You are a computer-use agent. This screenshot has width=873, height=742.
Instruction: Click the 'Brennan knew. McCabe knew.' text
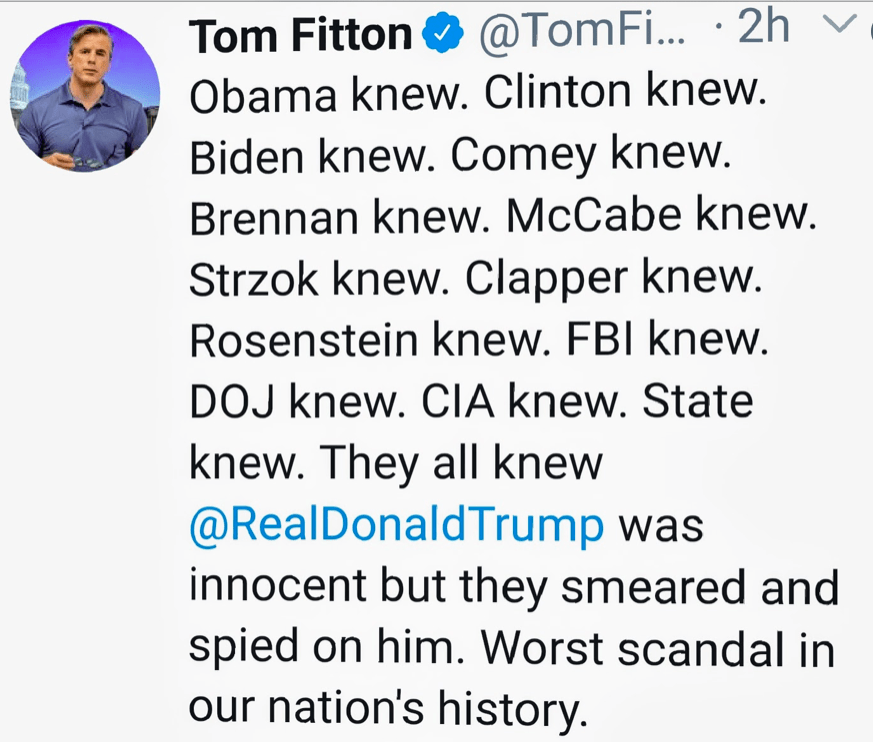503,216
